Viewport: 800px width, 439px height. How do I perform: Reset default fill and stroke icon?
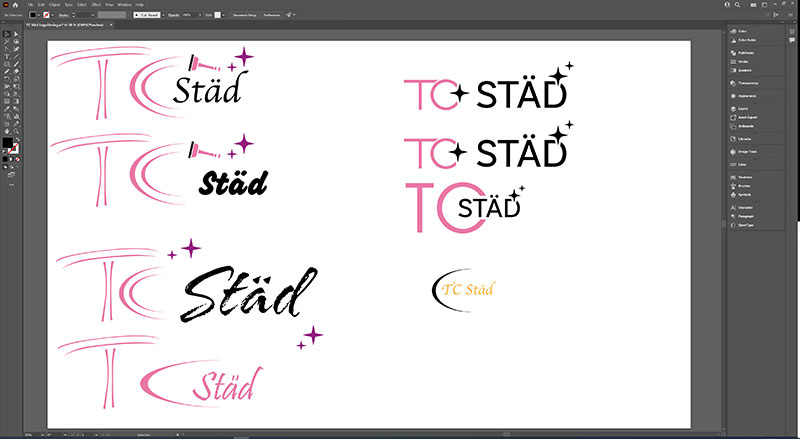4,152
